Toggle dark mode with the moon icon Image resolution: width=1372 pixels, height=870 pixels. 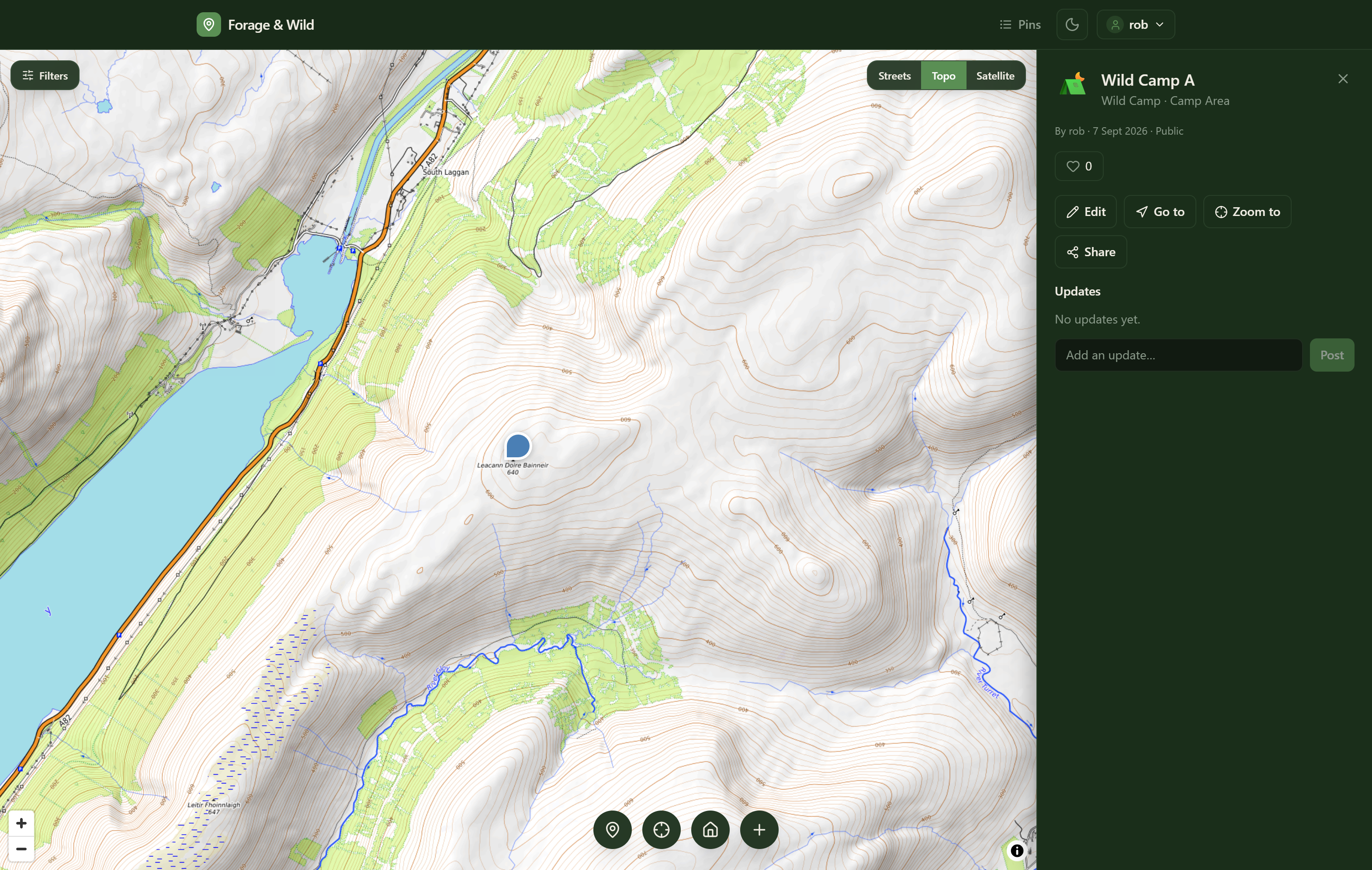coord(1072,24)
